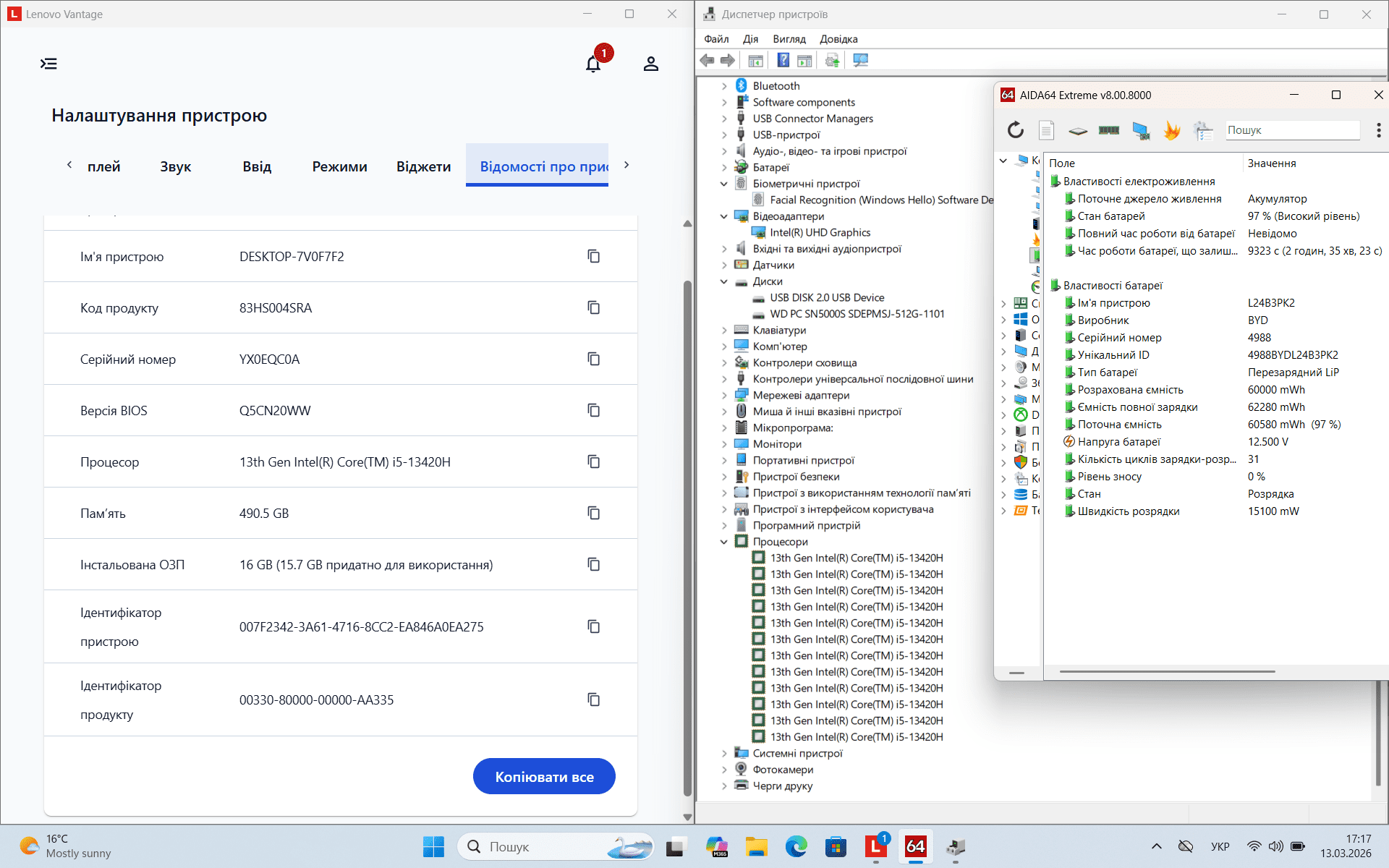Switch to the Режими tab
1389x868 pixels.
pyautogui.click(x=339, y=166)
